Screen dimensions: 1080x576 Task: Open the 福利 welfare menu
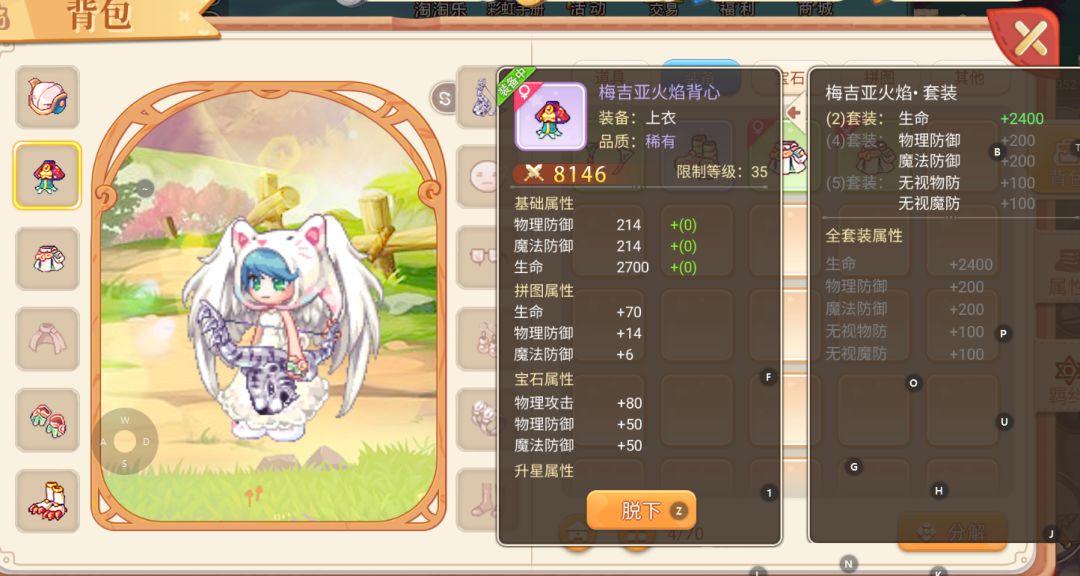(x=739, y=8)
